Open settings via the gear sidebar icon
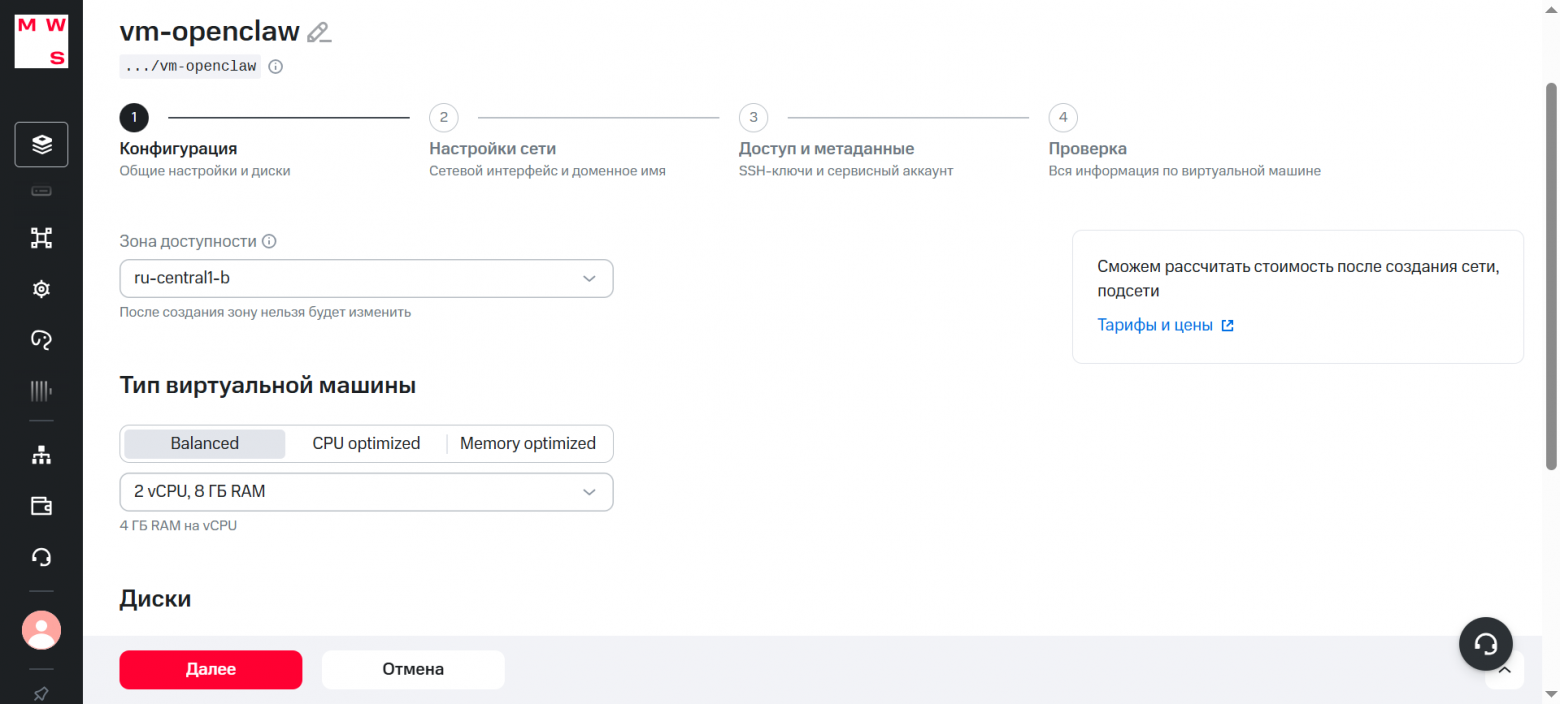This screenshot has width=1560, height=704. [x=40, y=288]
